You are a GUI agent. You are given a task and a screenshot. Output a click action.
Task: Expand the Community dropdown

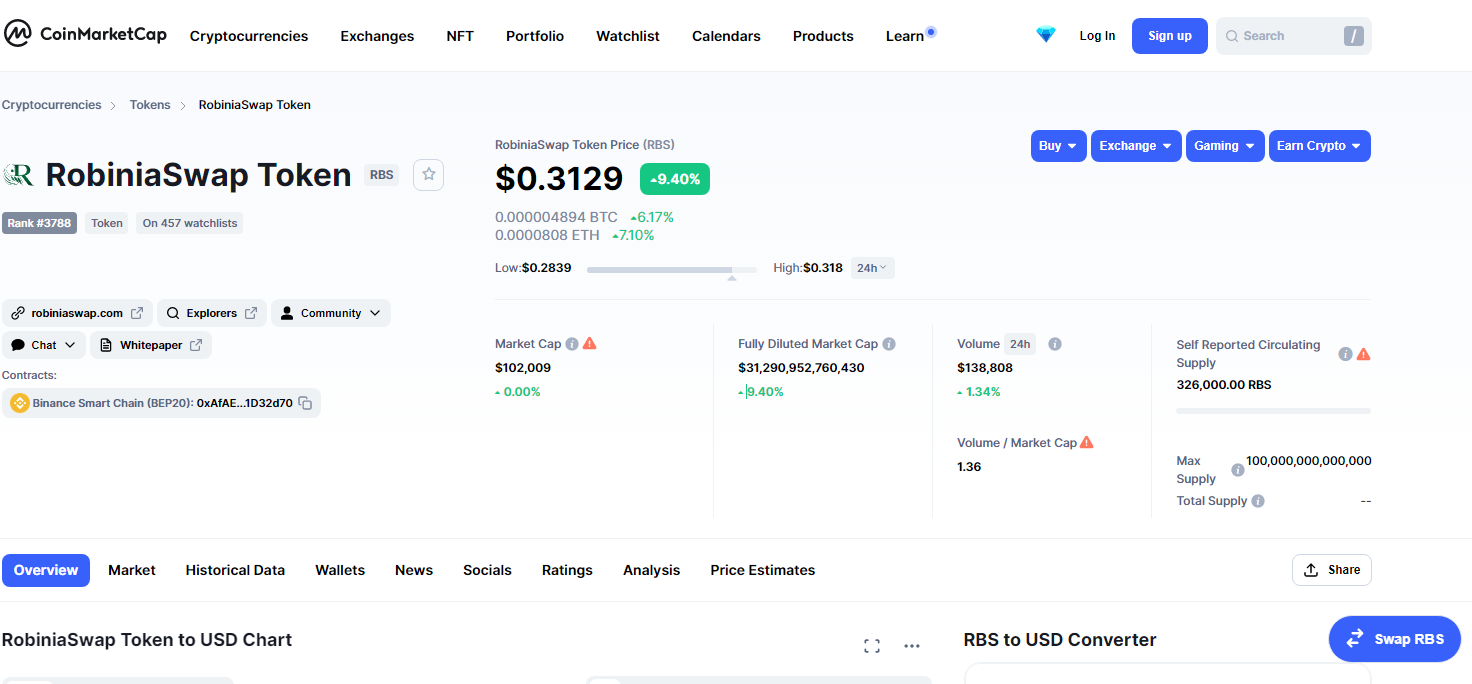331,313
